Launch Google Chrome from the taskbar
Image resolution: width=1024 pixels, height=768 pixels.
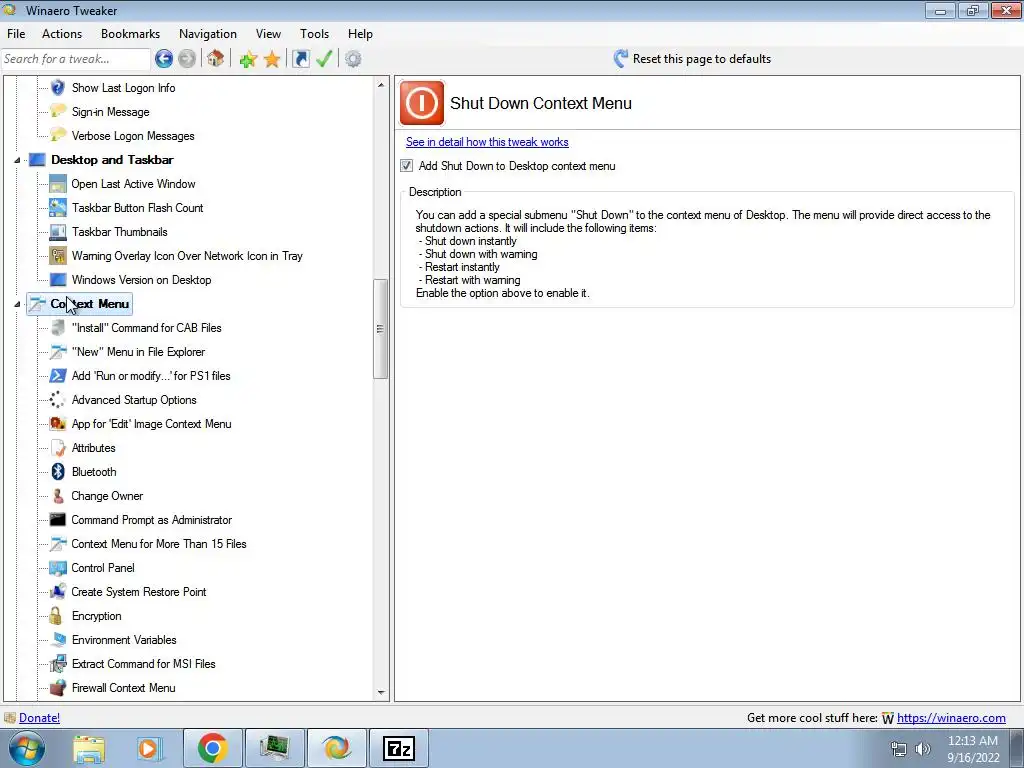coord(213,748)
